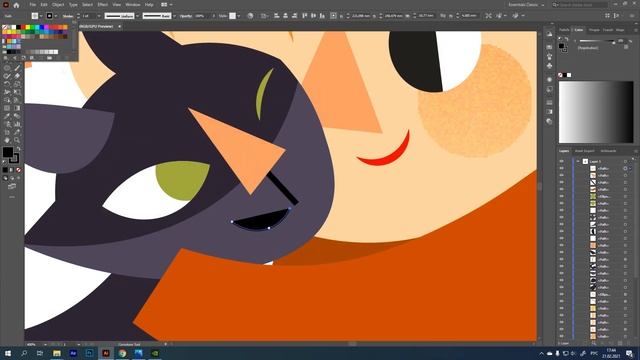640x360 pixels.
Task: Select the Free Transform tool
Action: coord(17,92)
